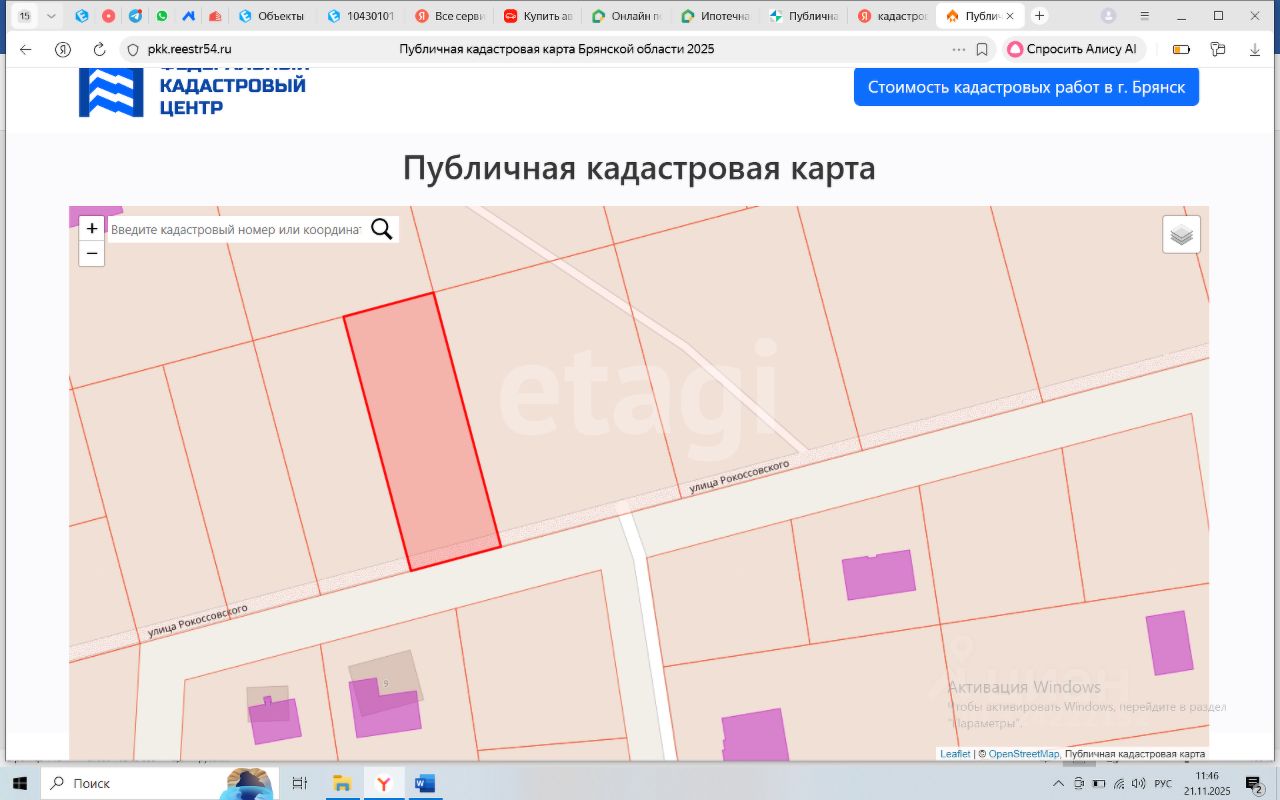1280x800 pixels.
Task: Open the map layers switcher
Action: [1181, 235]
